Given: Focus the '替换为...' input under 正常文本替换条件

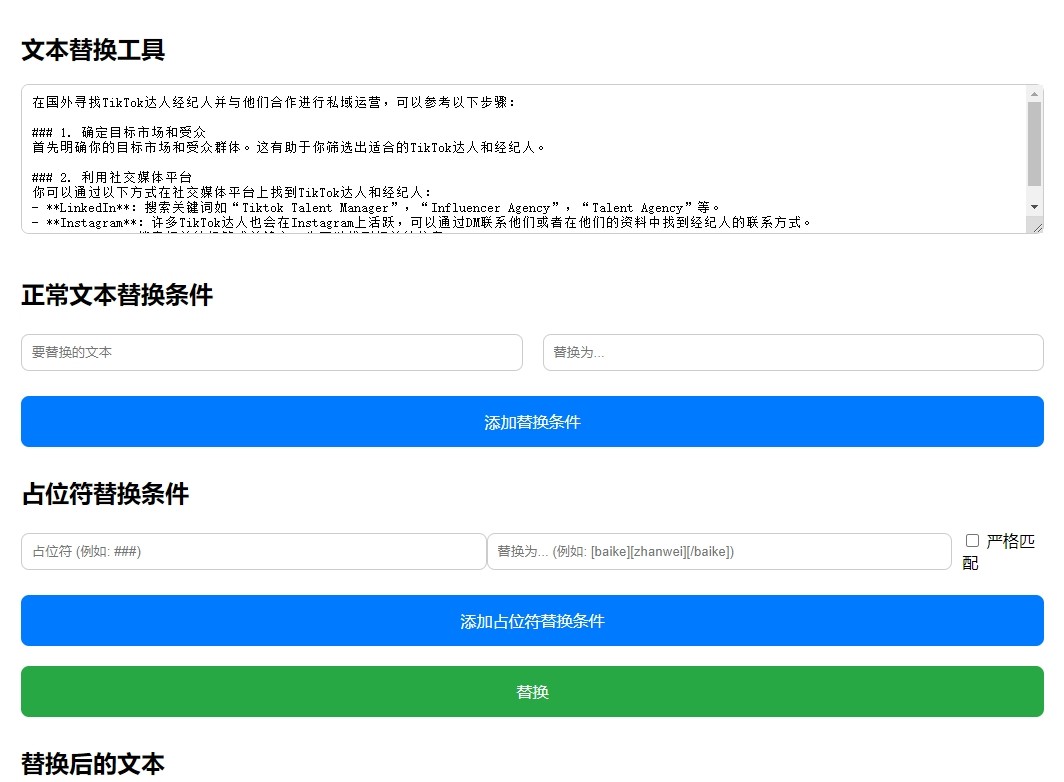Looking at the screenshot, I should pos(793,352).
